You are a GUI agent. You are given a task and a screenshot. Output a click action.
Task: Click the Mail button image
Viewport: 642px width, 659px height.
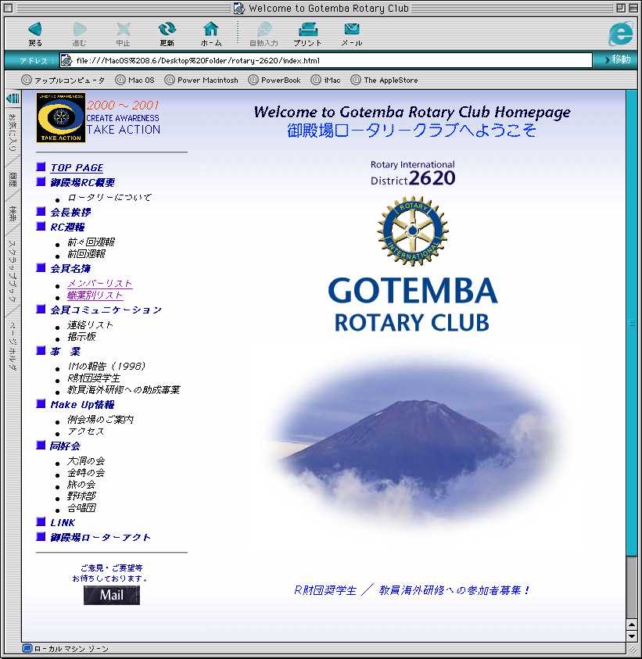coord(112,595)
